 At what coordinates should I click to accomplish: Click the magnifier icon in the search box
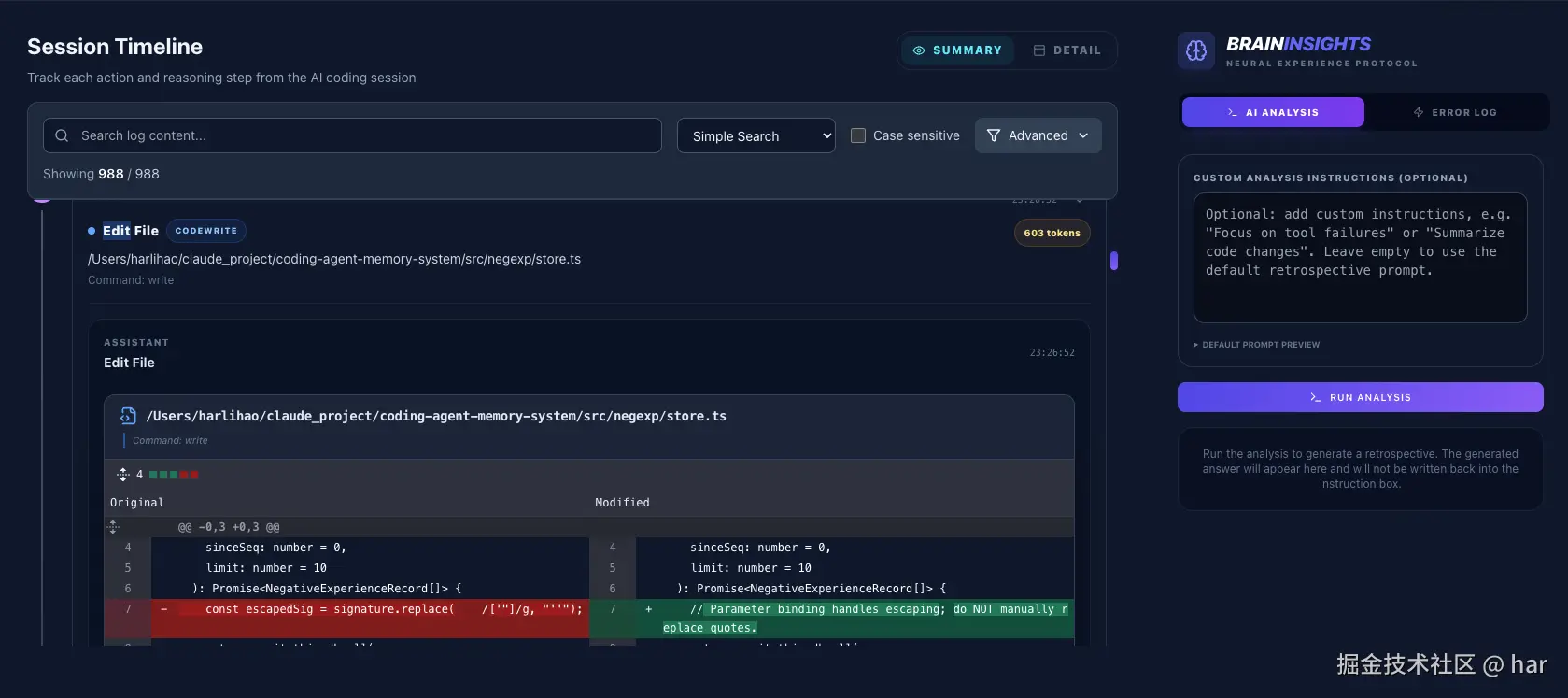62,135
